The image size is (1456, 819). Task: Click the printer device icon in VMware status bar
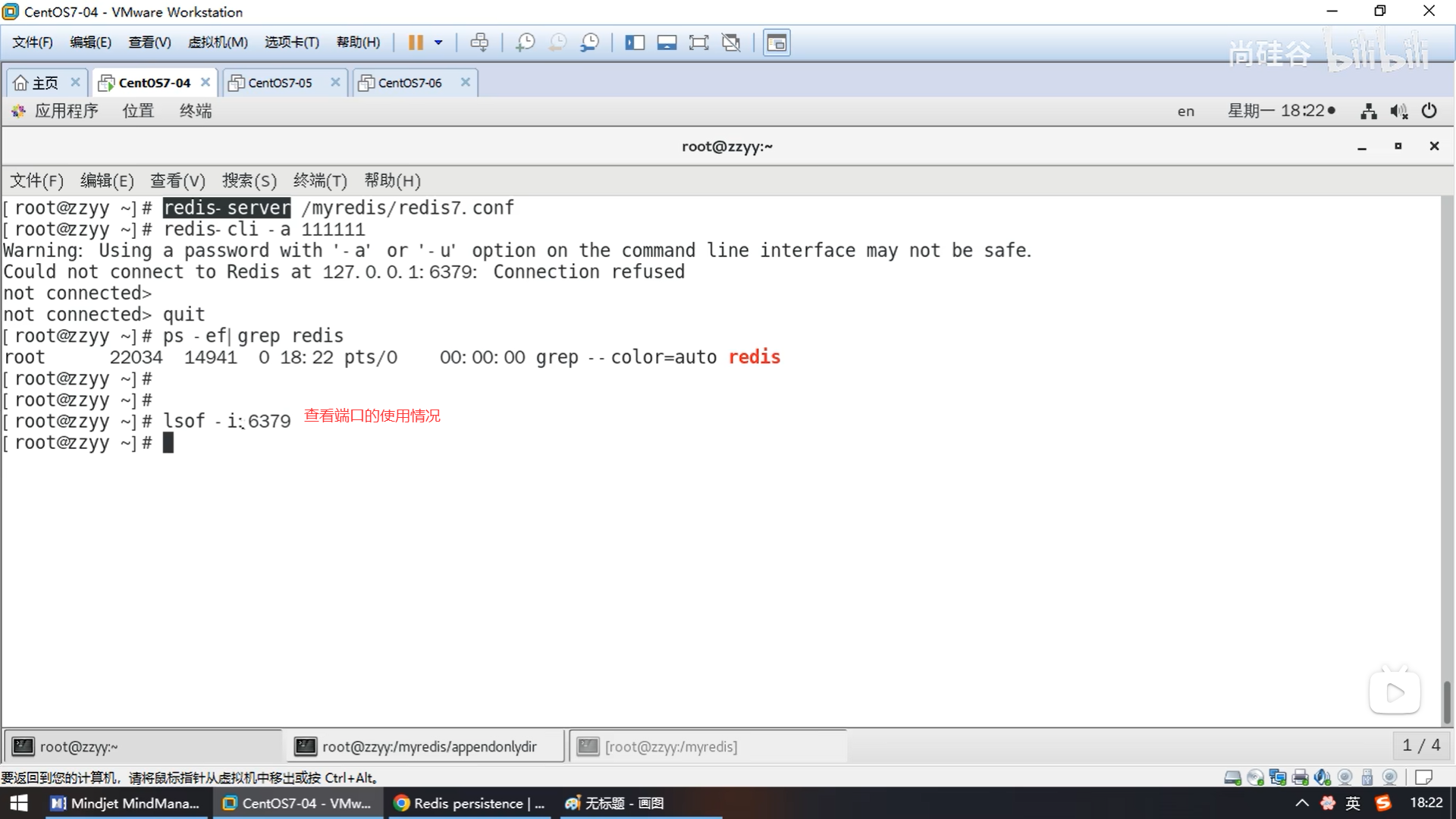tap(1300, 777)
